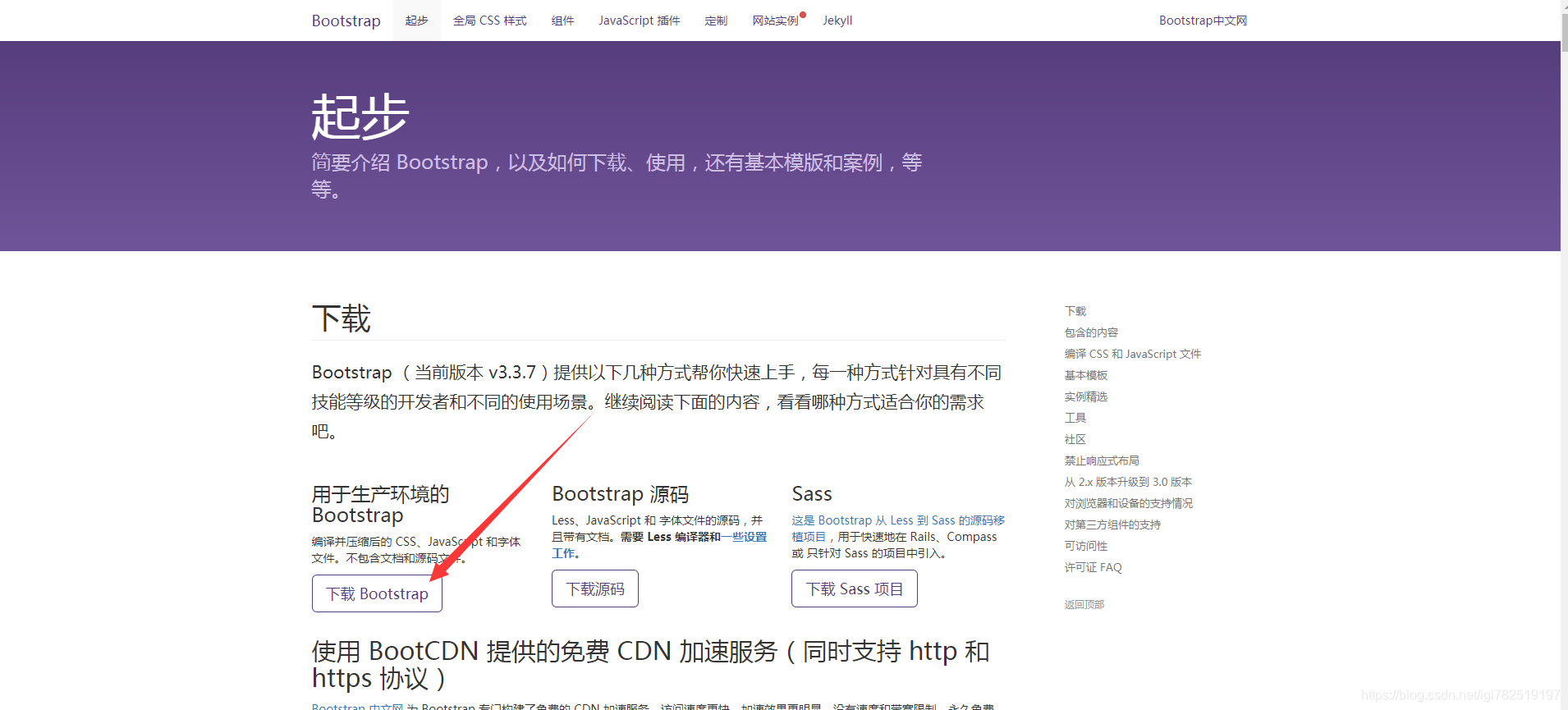Click the 使用 BootCDN 提供的免费 CDN heading
The width and height of the screenshot is (1568, 710).
[x=651, y=664]
